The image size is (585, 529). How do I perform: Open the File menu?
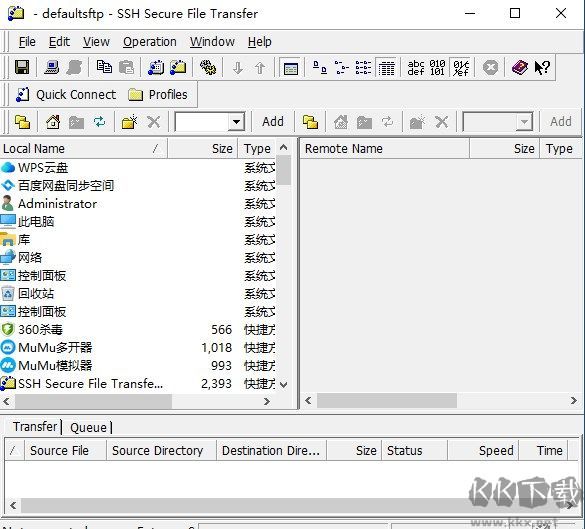(x=27, y=42)
